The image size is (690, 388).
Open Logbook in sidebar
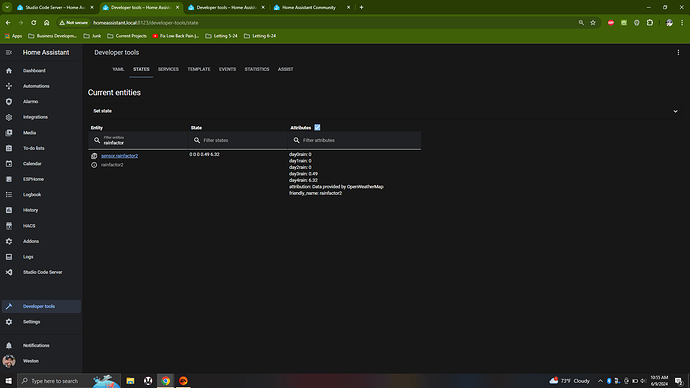coord(41,194)
